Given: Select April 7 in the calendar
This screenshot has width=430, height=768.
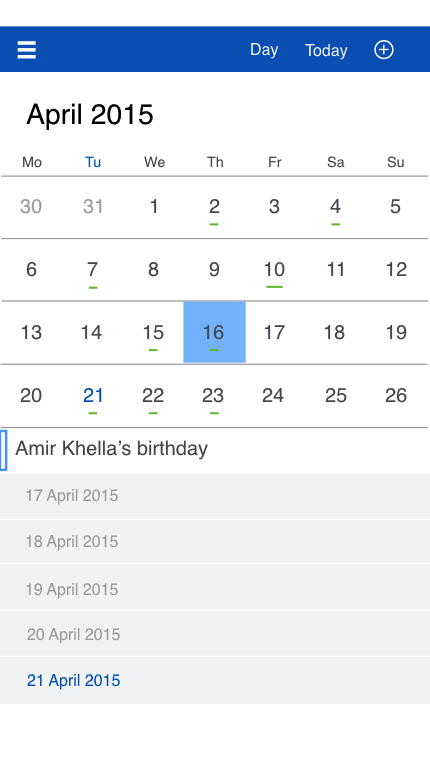Looking at the screenshot, I should (x=93, y=270).
